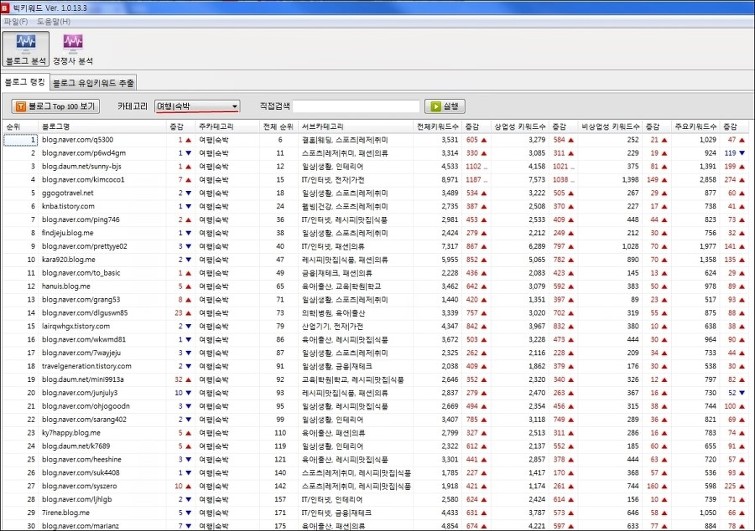
Task: Sort by the 상업성 키워드수 column header
Action: (x=520, y=127)
